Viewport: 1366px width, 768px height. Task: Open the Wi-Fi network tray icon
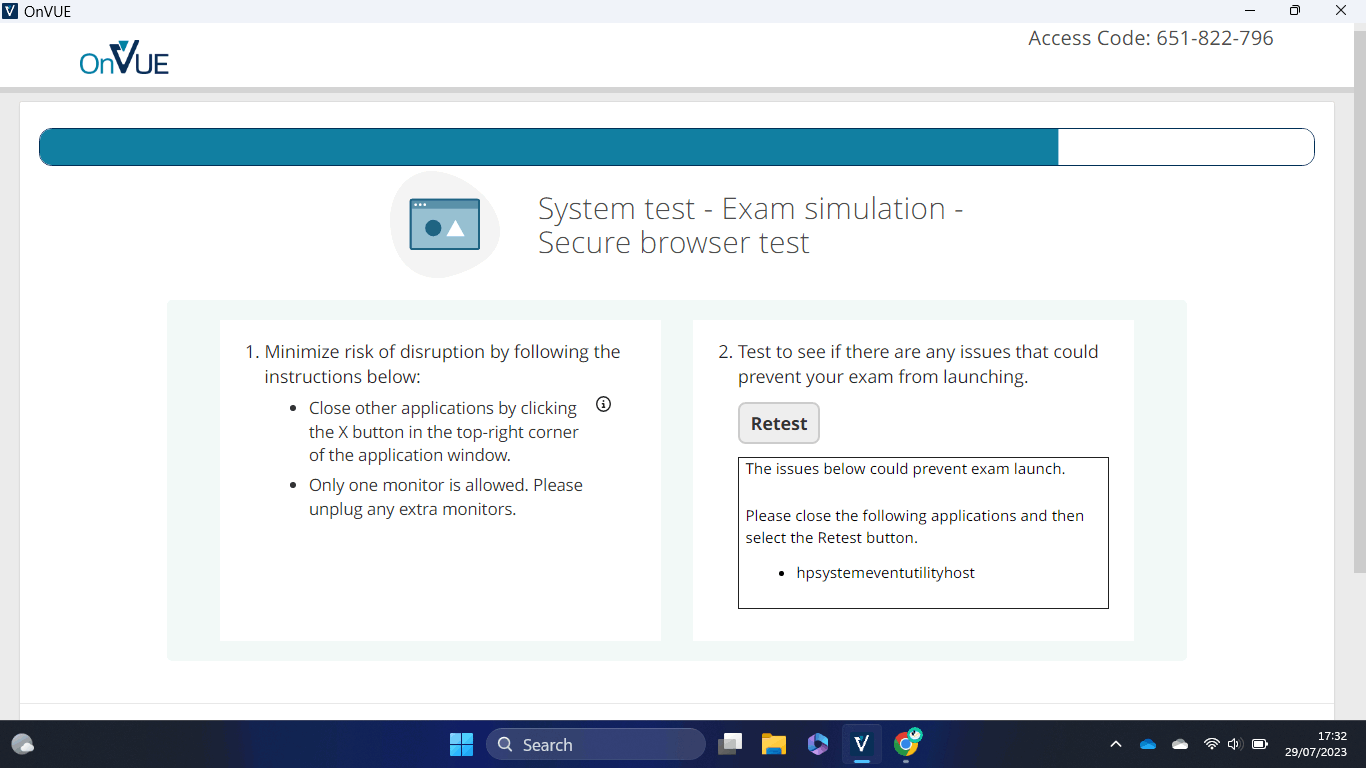1211,744
